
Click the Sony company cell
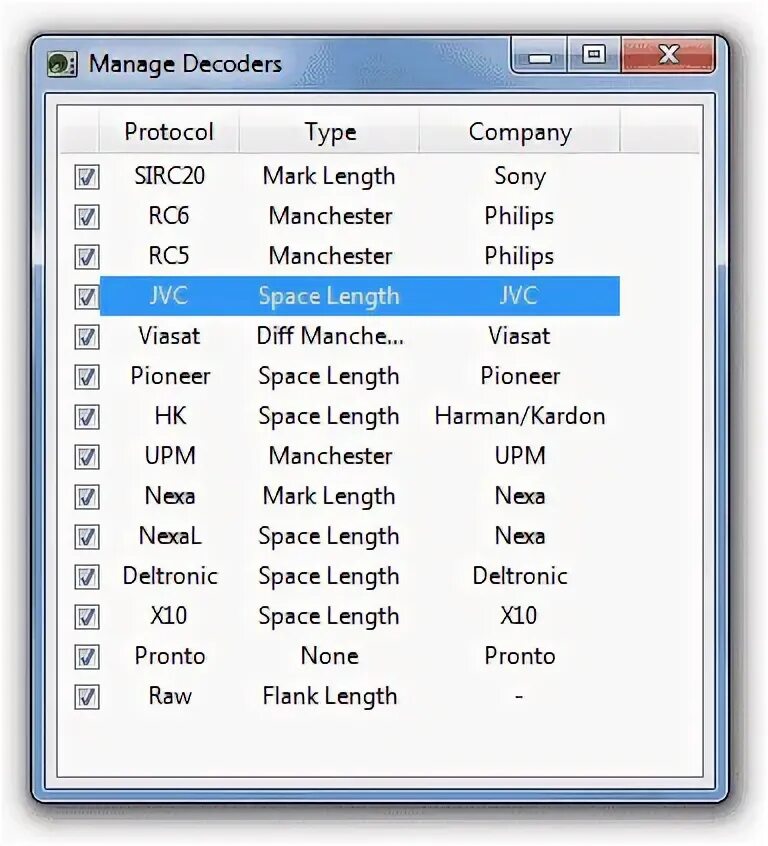point(520,177)
